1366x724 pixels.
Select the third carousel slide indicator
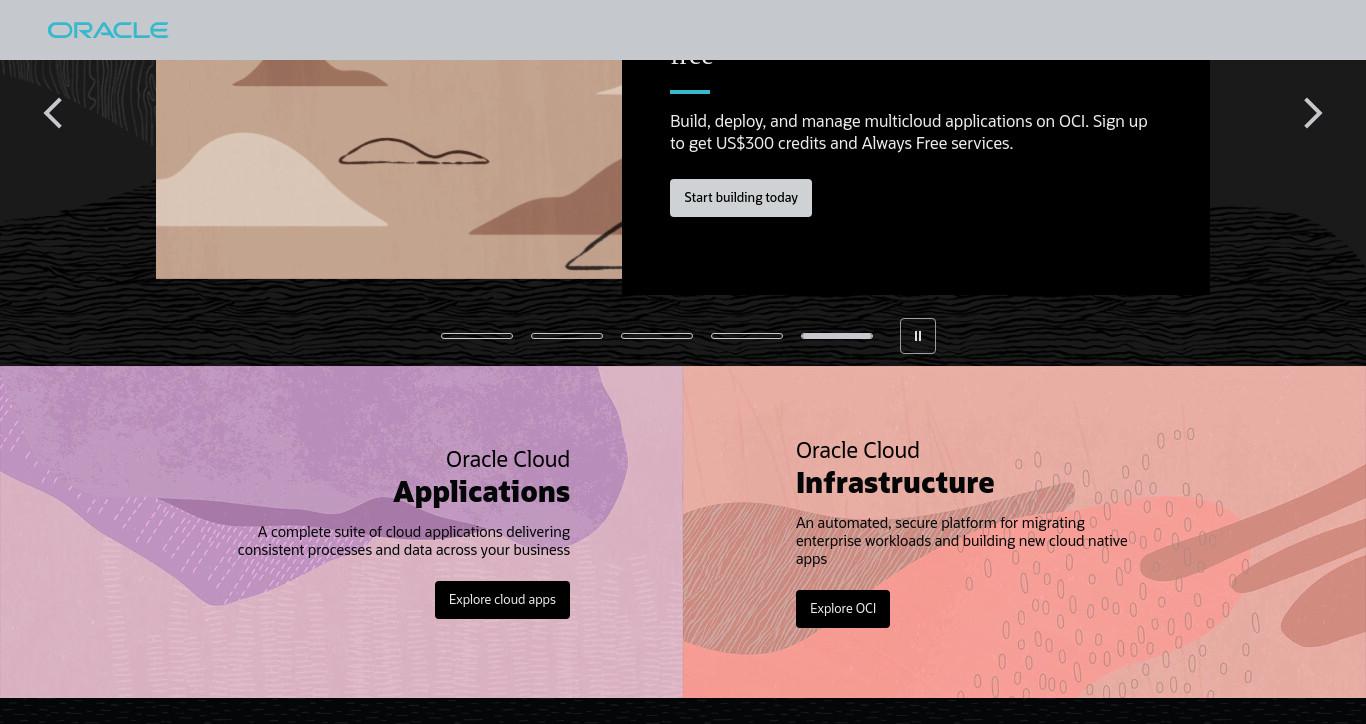pos(657,336)
